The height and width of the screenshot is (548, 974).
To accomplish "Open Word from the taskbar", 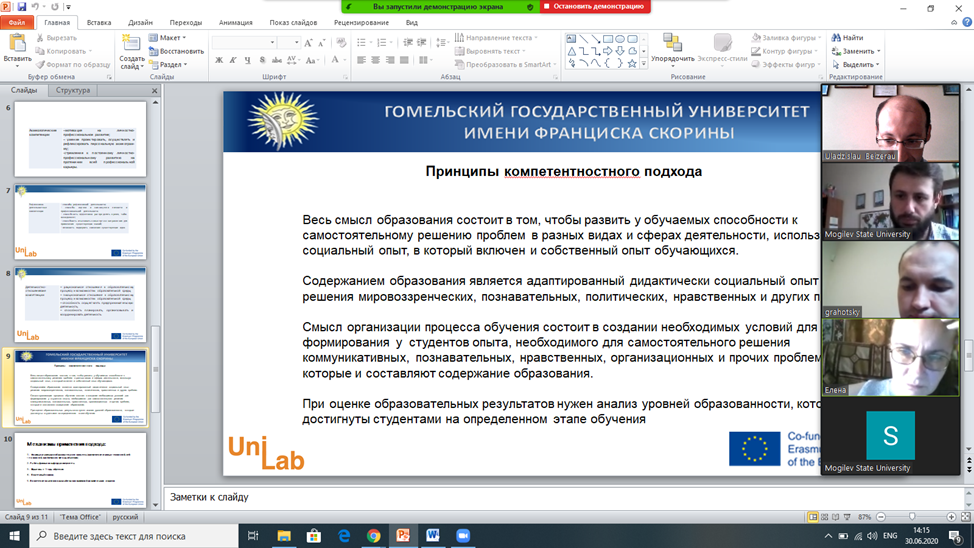I will coord(433,536).
